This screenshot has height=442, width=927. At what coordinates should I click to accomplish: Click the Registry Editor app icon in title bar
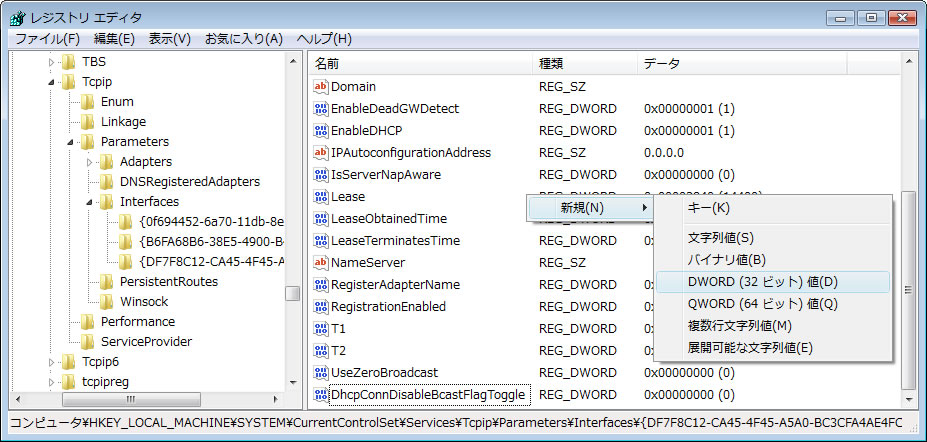(x=17, y=18)
